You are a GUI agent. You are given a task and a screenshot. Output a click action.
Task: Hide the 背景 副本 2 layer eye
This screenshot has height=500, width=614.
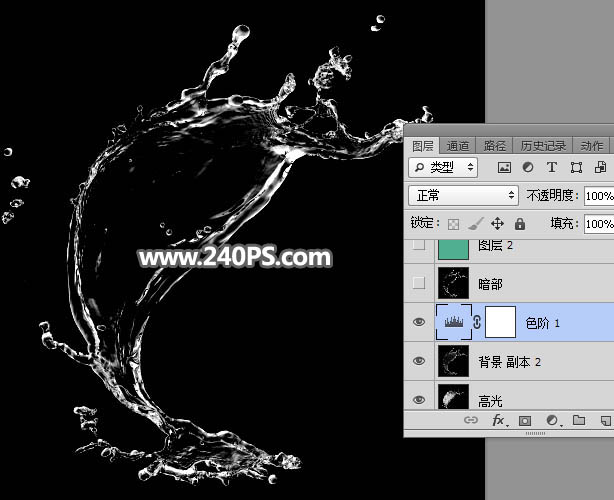[x=419, y=361]
